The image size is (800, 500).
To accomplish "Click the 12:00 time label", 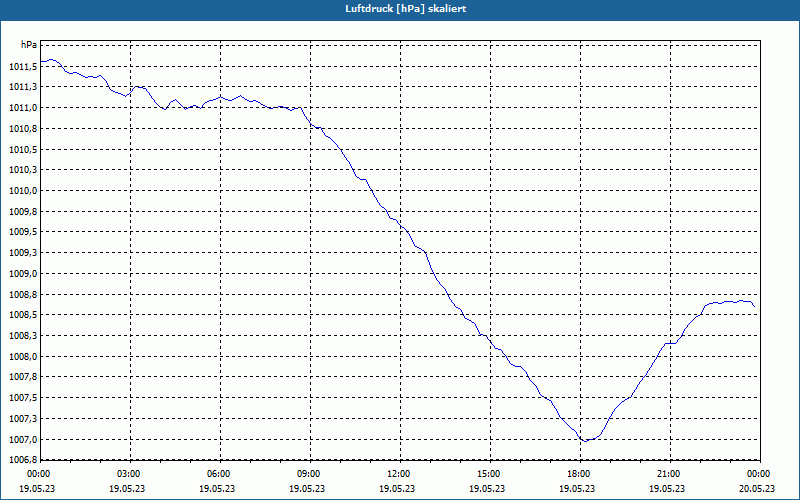I will coord(397,474).
